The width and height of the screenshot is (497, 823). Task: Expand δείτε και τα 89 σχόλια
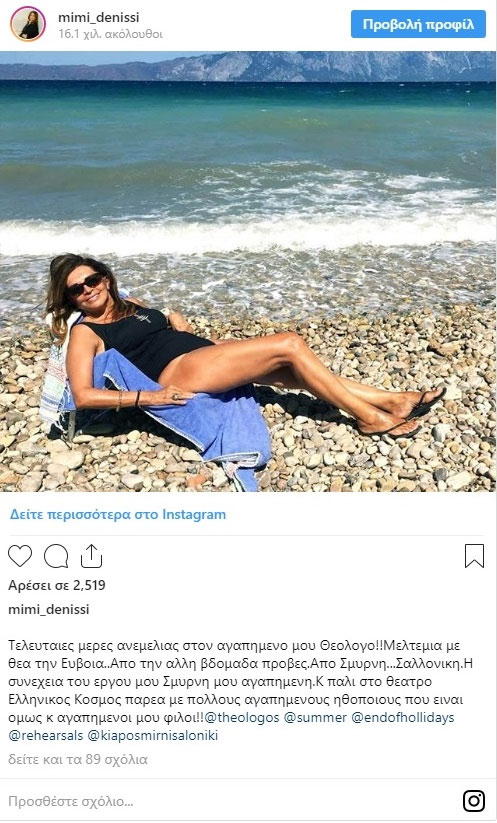click(78, 759)
